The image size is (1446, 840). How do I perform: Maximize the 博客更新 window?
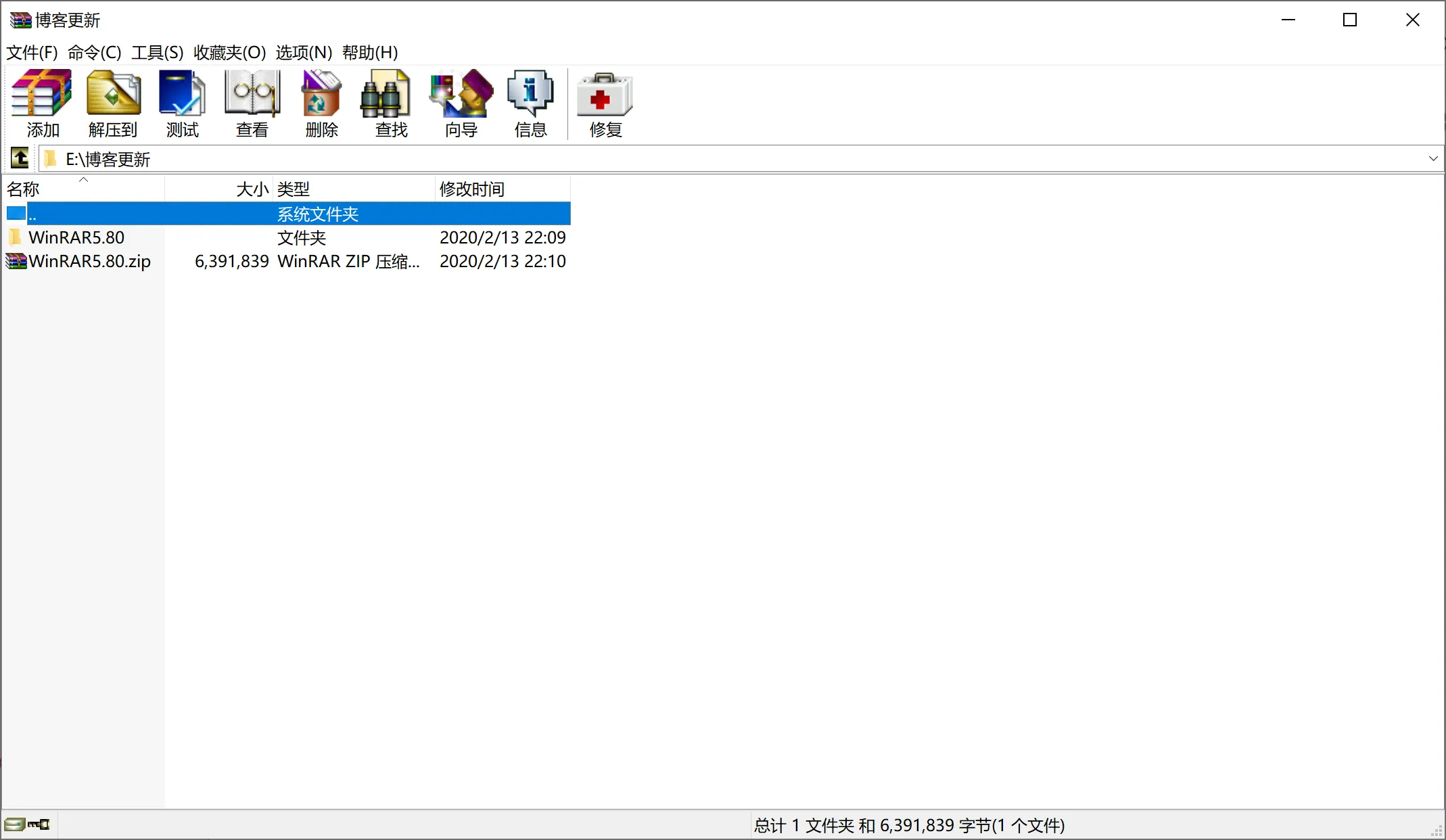[1350, 20]
